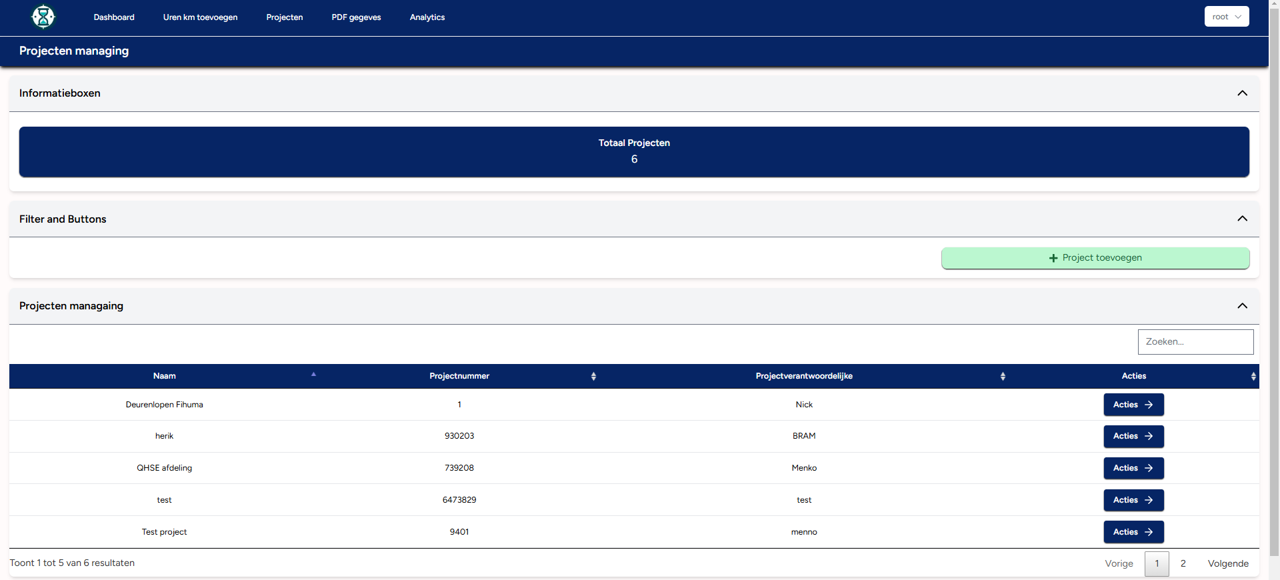
Task: Go to Uren km toevoegen
Action: tap(200, 17)
